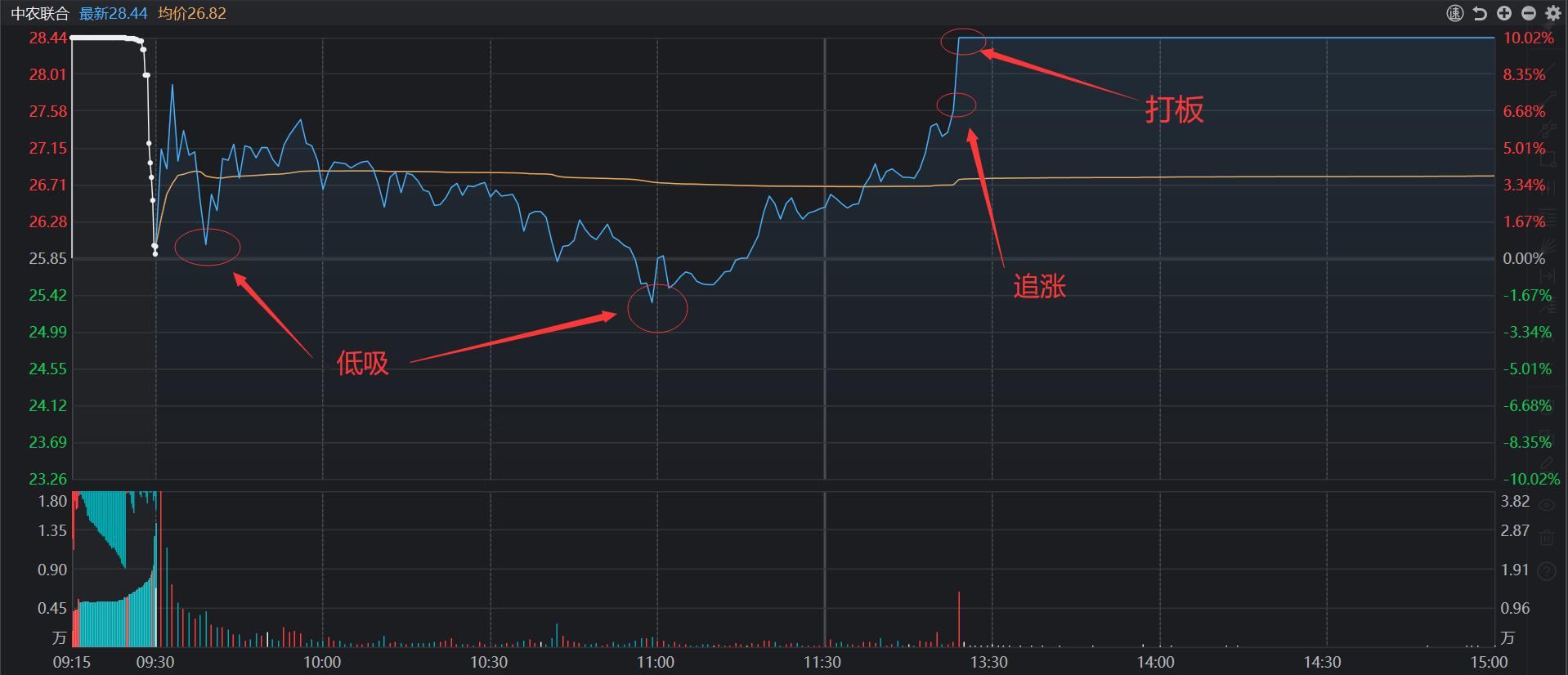Image resolution: width=1568 pixels, height=675 pixels.
Task: Click the circular logo icon at top right
Action: [1456, 13]
